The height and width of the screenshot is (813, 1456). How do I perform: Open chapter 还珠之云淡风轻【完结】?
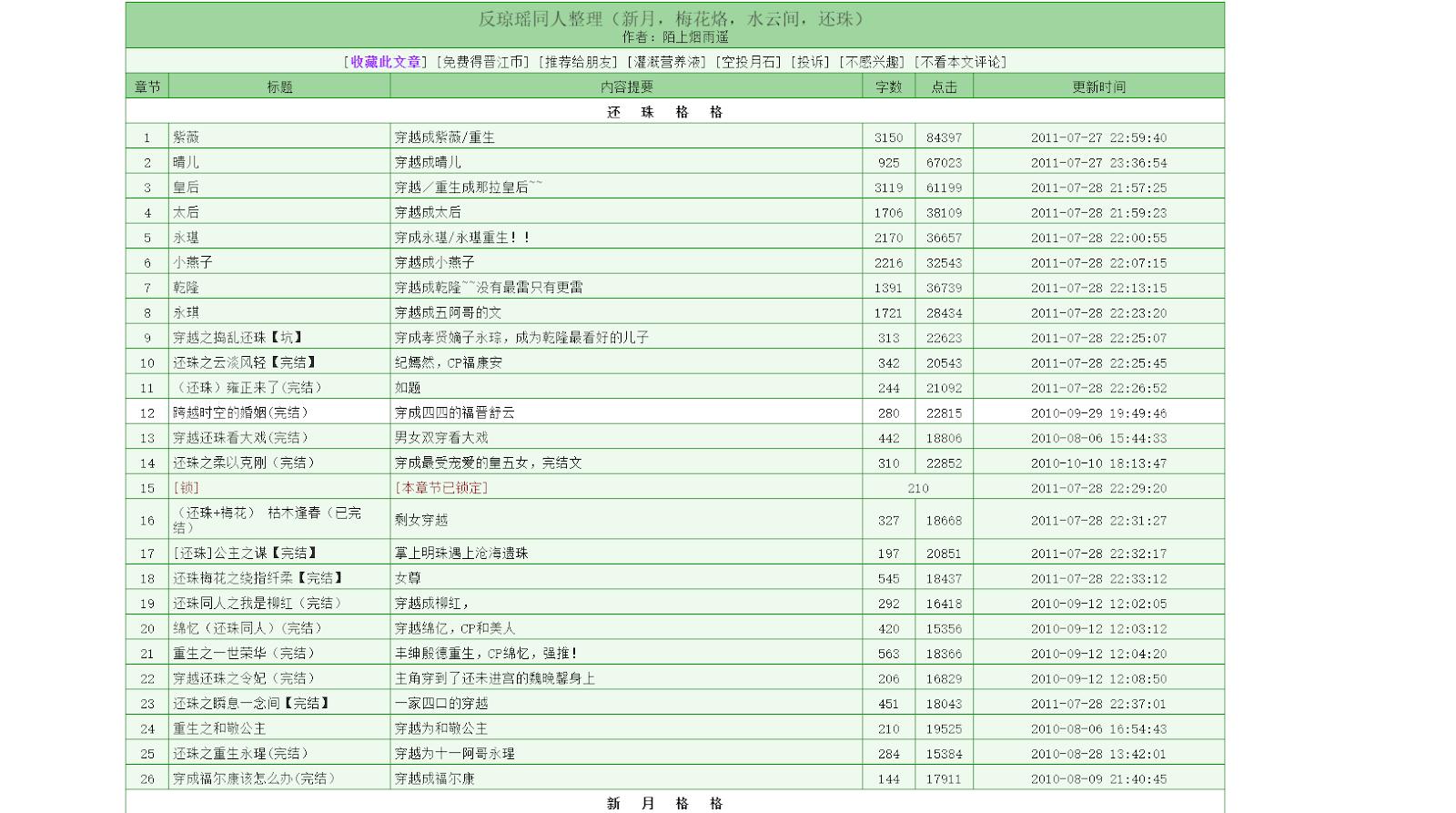(x=245, y=362)
